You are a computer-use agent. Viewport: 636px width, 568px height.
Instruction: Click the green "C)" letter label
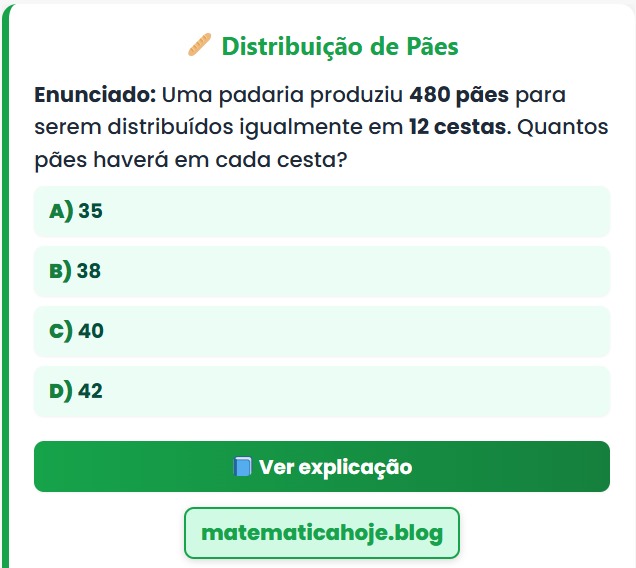pos(60,331)
